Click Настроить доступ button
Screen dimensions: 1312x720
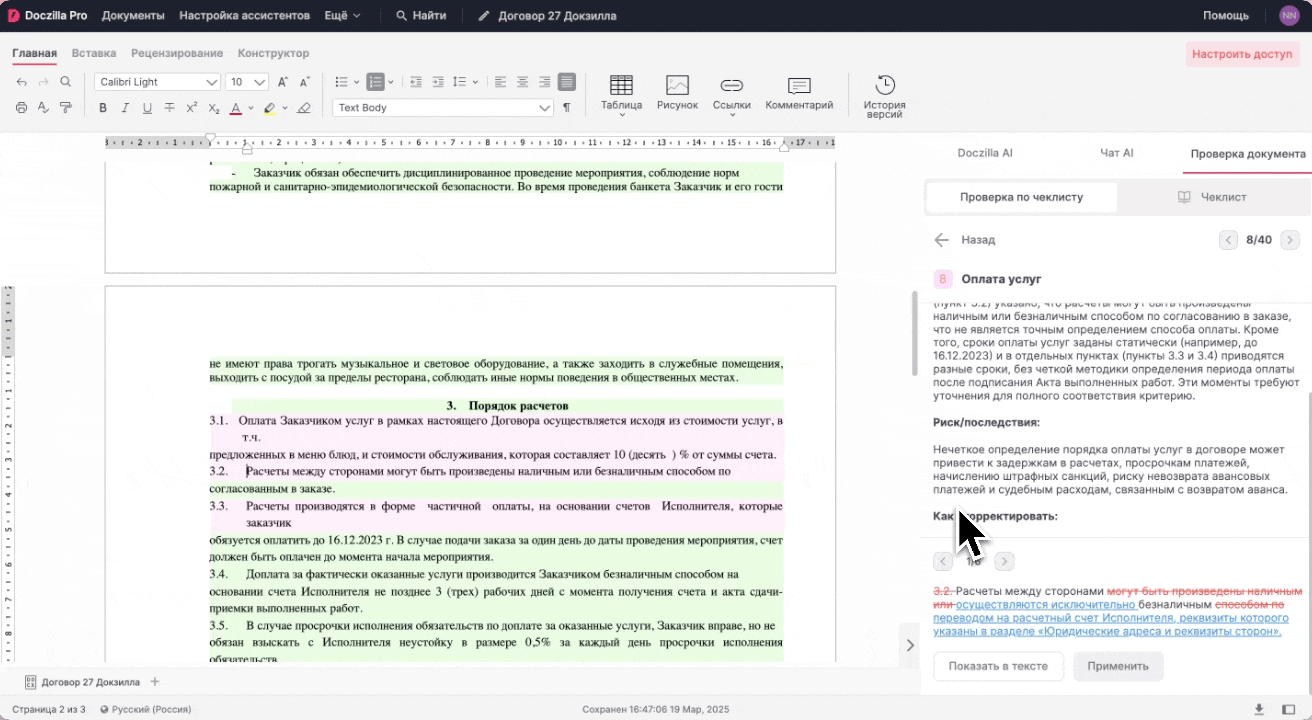[x=1242, y=54]
